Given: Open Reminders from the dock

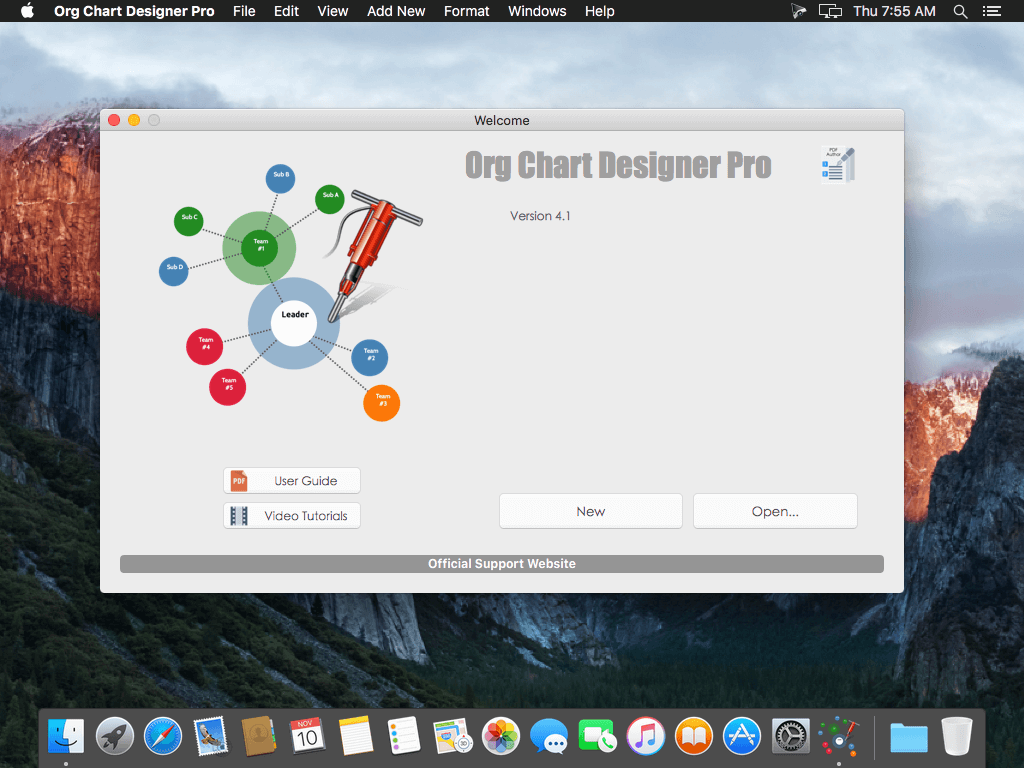Looking at the screenshot, I should (404, 735).
